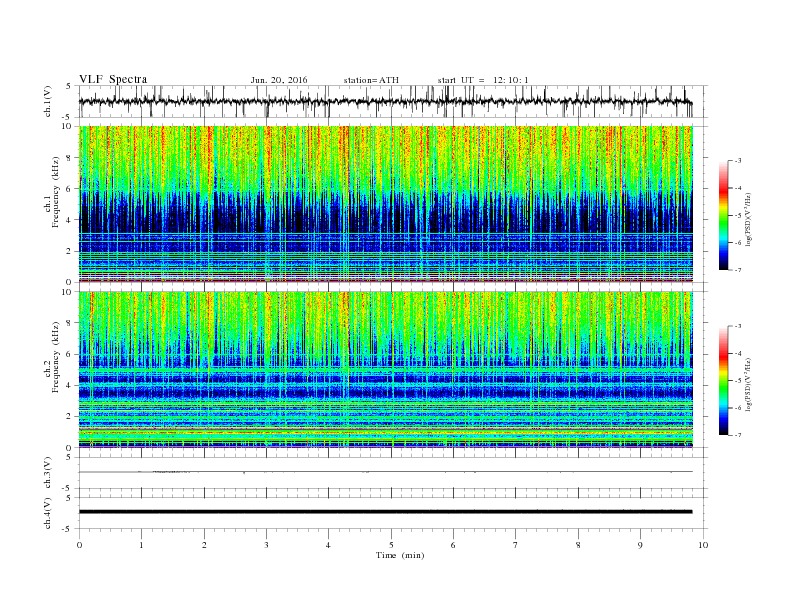
Task: Click the ch.1 spectrogram panel
Action: click(386, 204)
